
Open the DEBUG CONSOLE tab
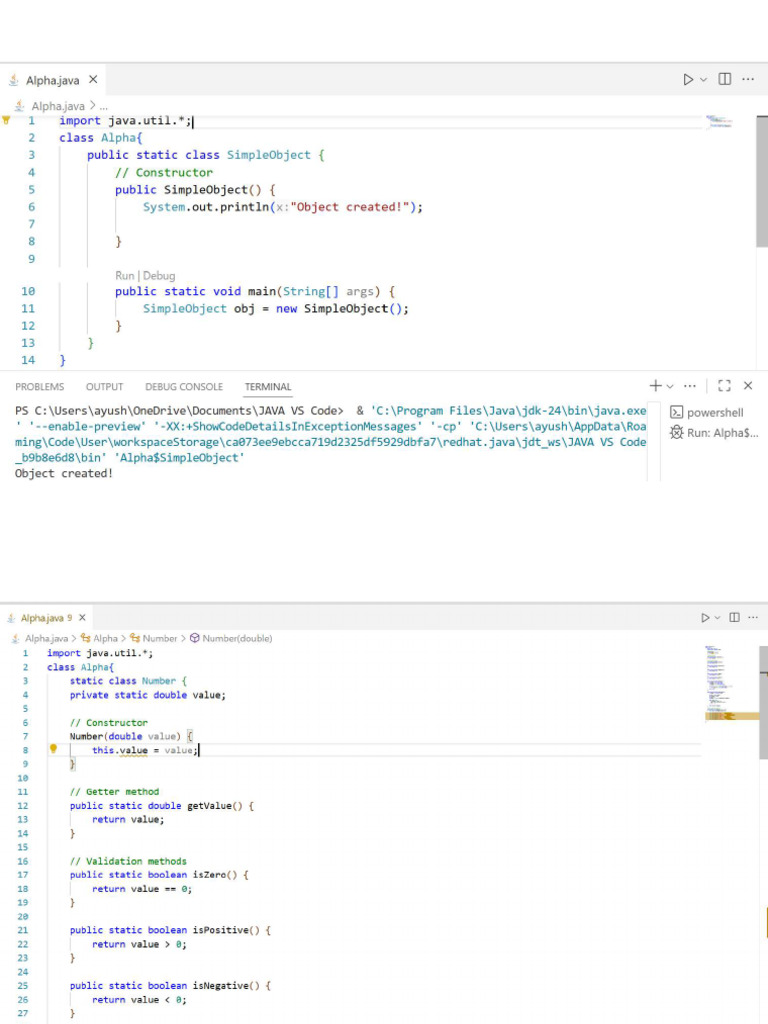[x=184, y=387]
